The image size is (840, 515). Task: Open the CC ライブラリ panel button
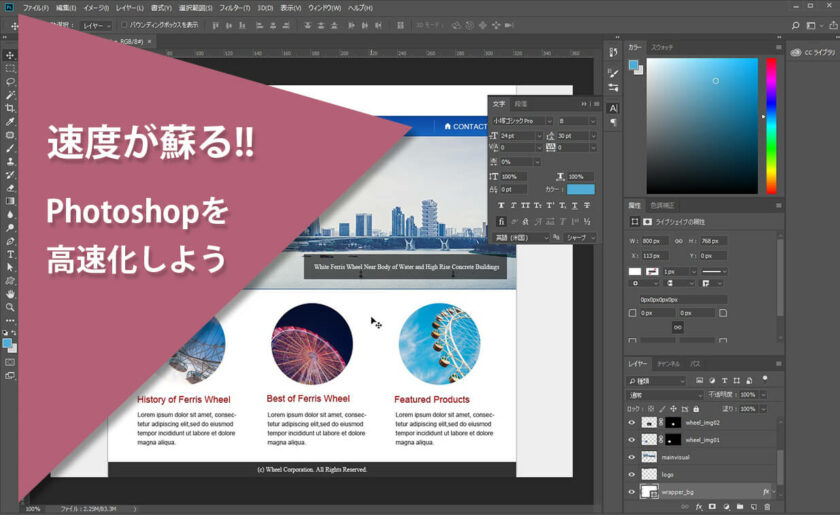813,53
